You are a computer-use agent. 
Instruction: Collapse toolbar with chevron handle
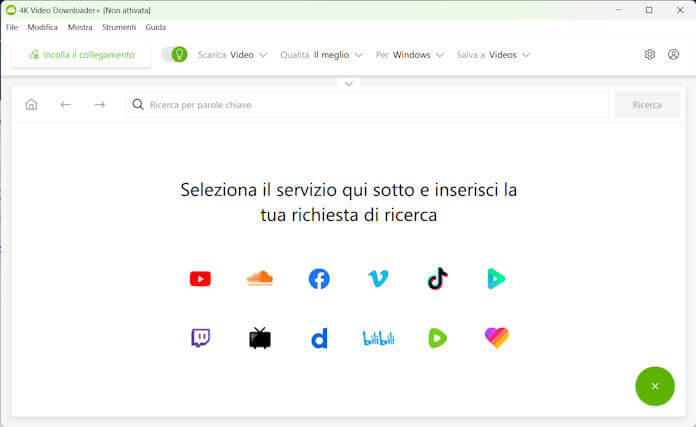348,83
